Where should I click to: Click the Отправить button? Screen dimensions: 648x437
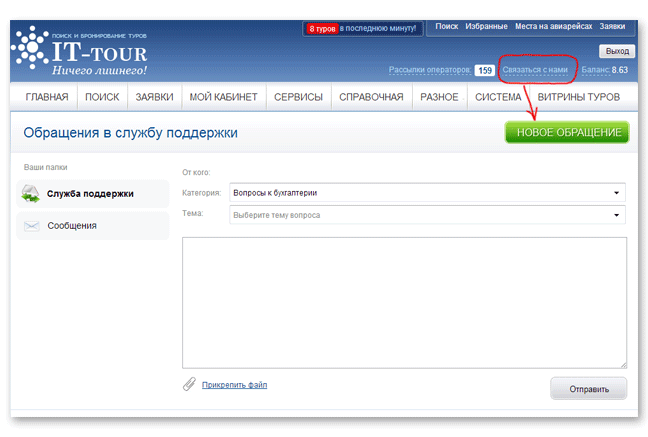pyautogui.click(x=588, y=389)
